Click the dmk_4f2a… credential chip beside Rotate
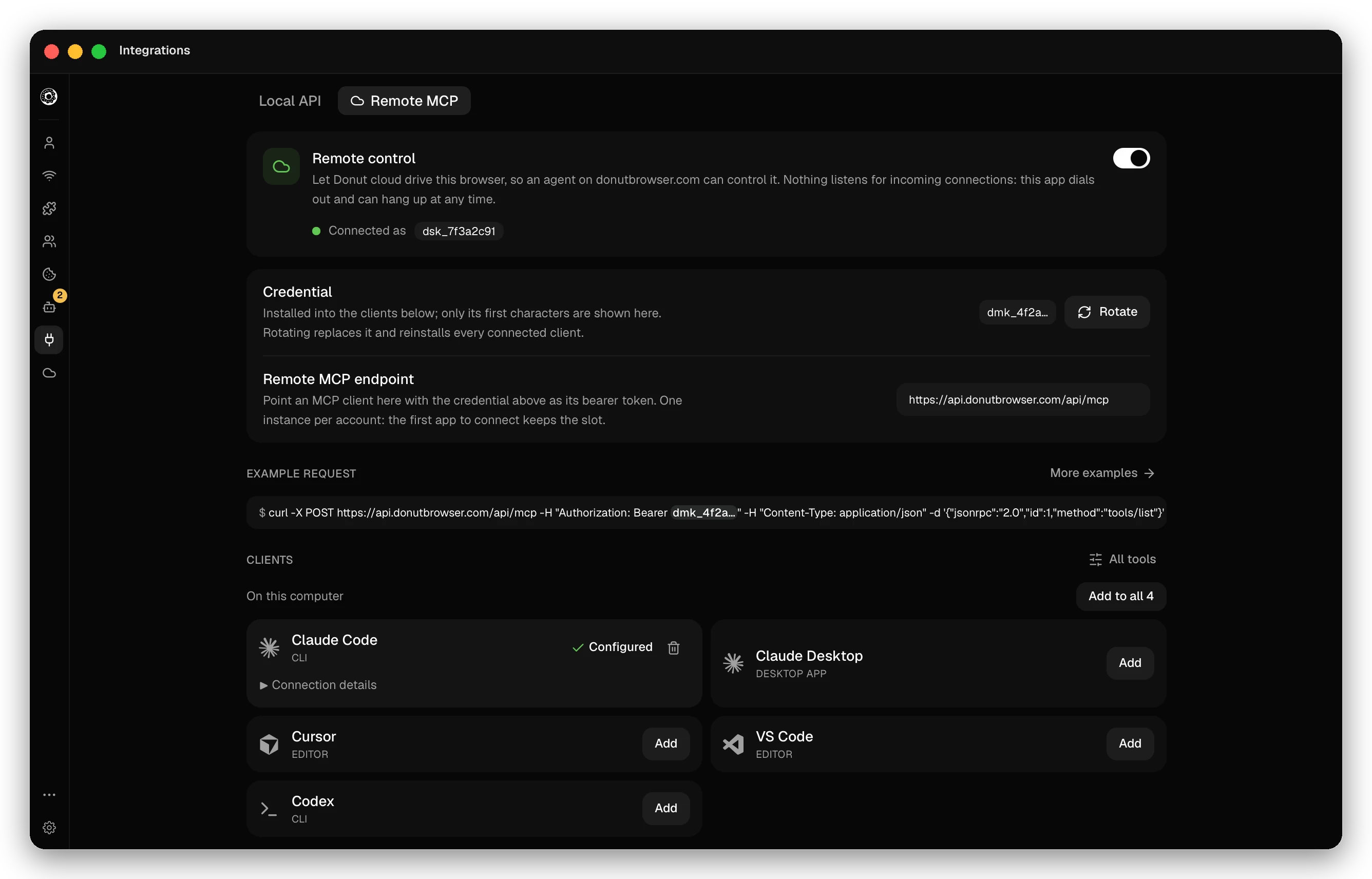 coord(1017,312)
